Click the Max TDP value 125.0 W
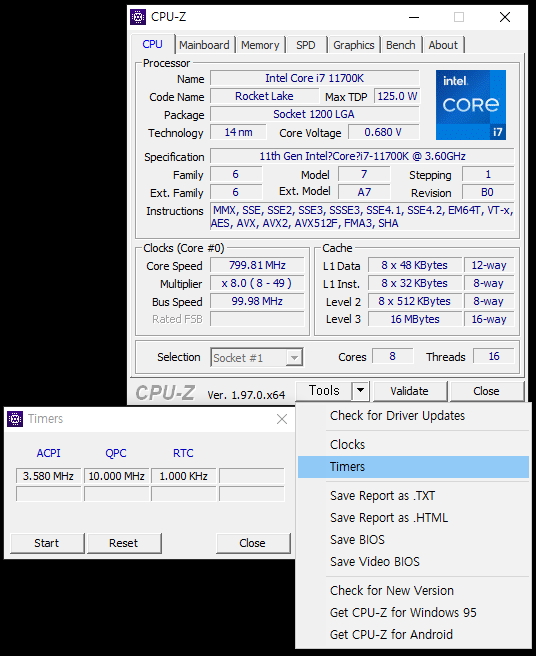The height and width of the screenshot is (656, 536). tap(397, 96)
